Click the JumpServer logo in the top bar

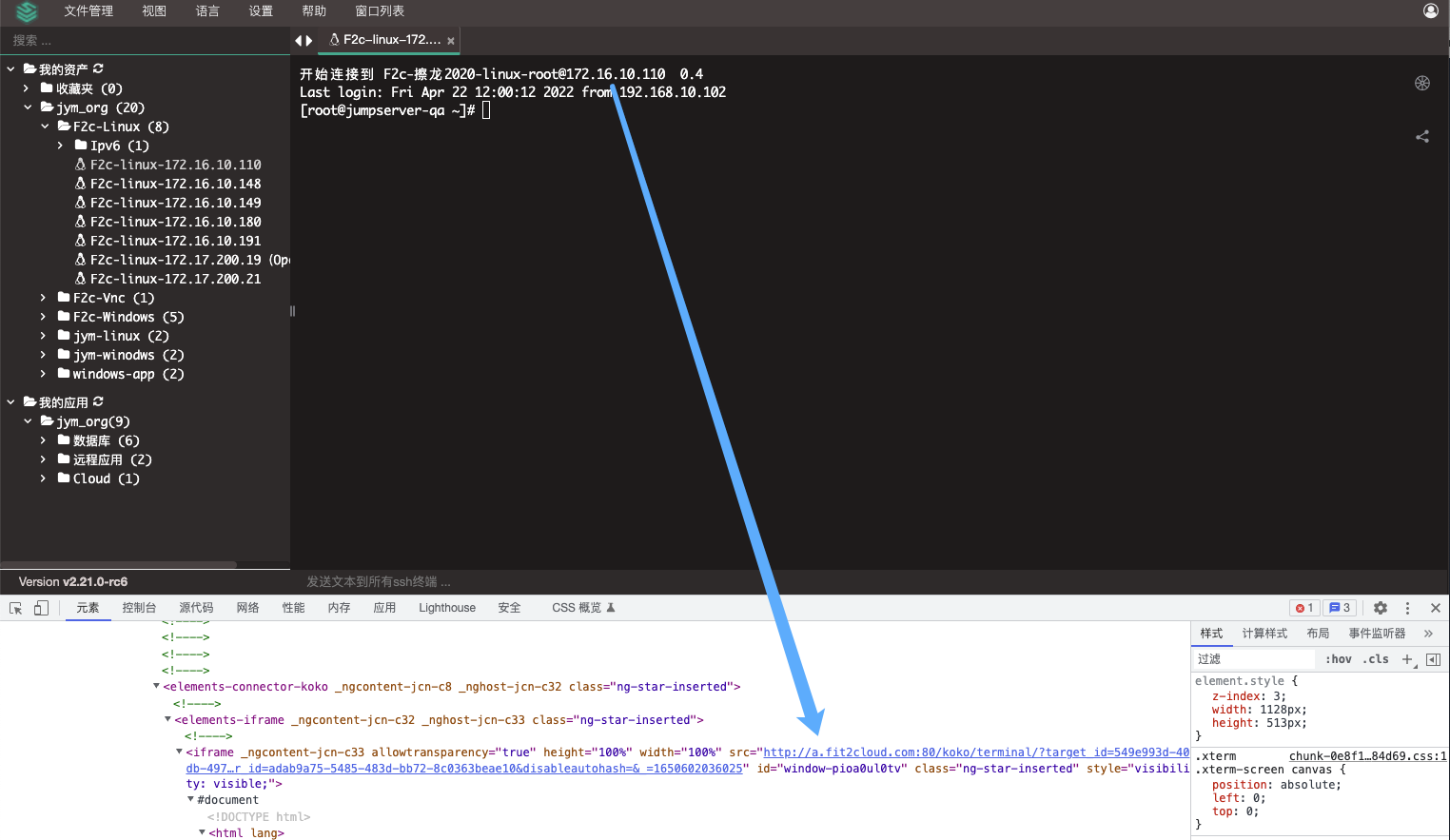pos(26,12)
